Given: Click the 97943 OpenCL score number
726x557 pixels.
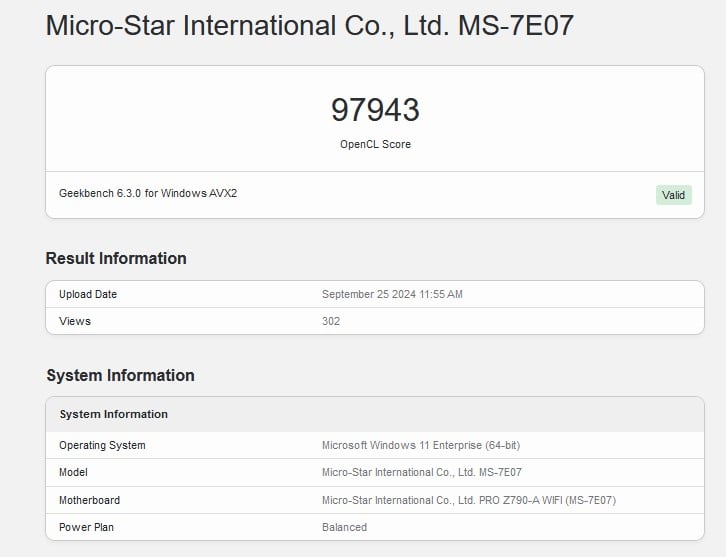Looking at the screenshot, I should coord(375,109).
